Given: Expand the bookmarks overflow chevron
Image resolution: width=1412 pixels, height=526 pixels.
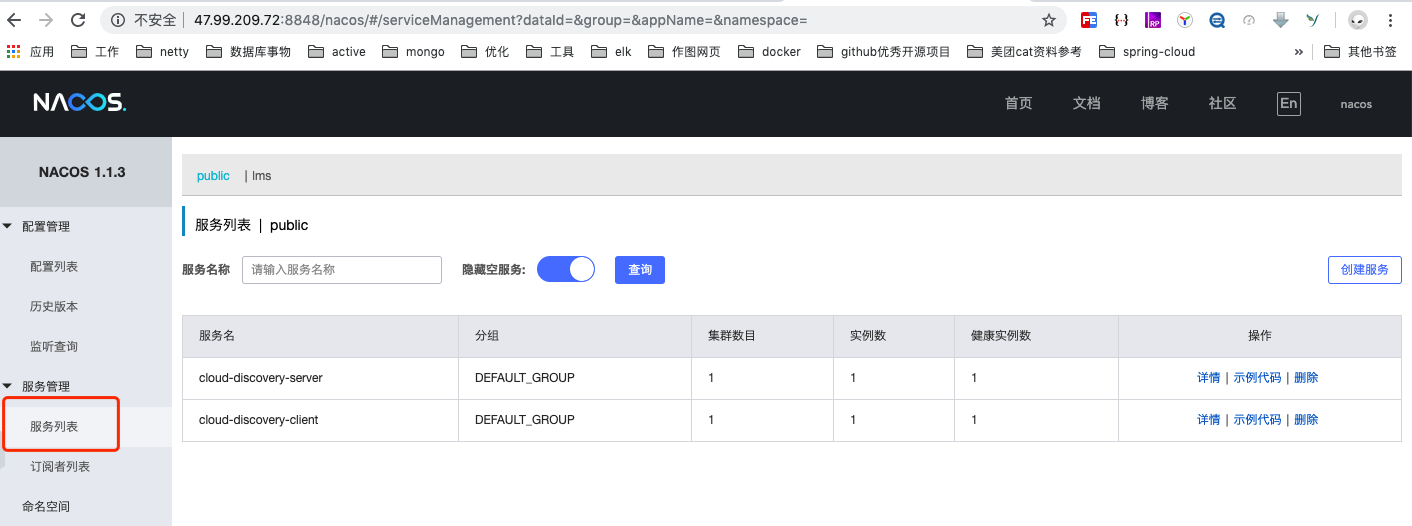Looking at the screenshot, I should [1298, 52].
